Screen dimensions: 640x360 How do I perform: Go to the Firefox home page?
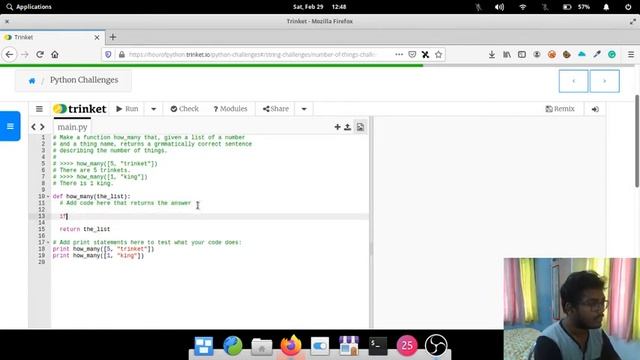55,54
